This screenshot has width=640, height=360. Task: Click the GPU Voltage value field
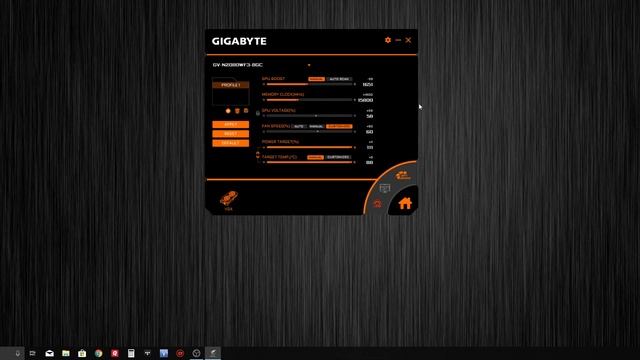pos(369,116)
